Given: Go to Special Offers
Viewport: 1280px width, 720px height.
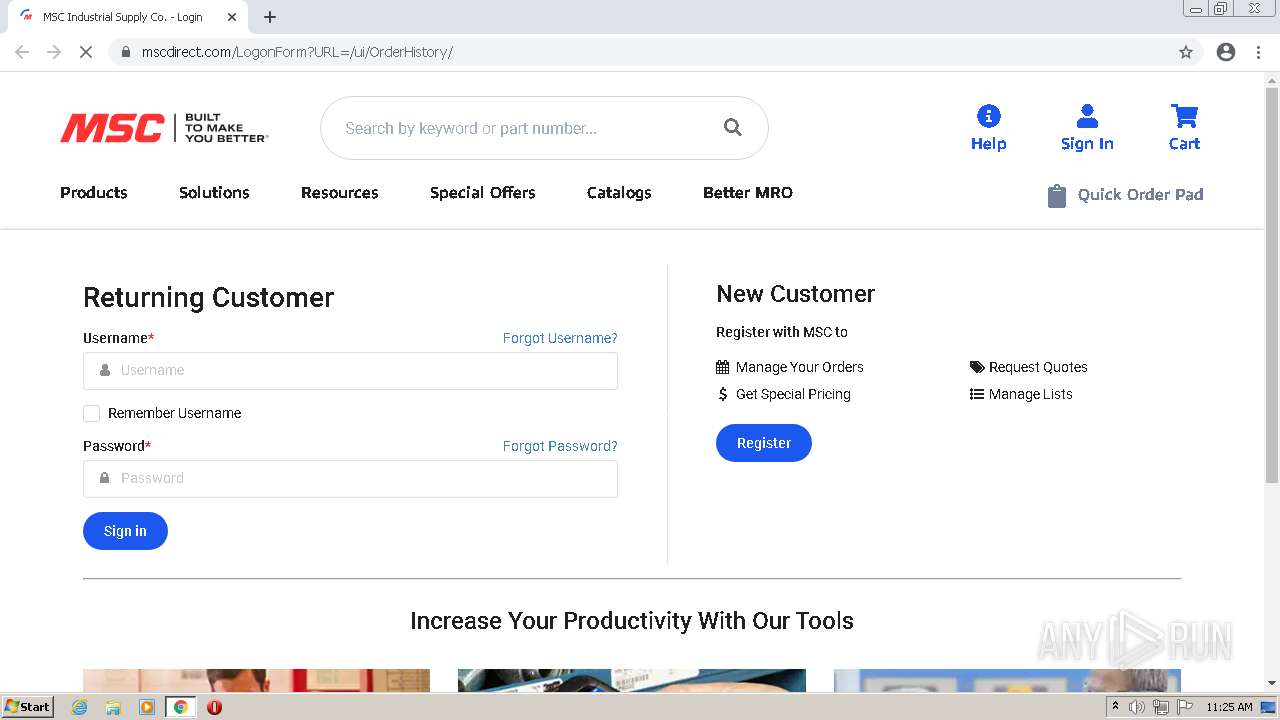Looking at the screenshot, I should [x=483, y=193].
